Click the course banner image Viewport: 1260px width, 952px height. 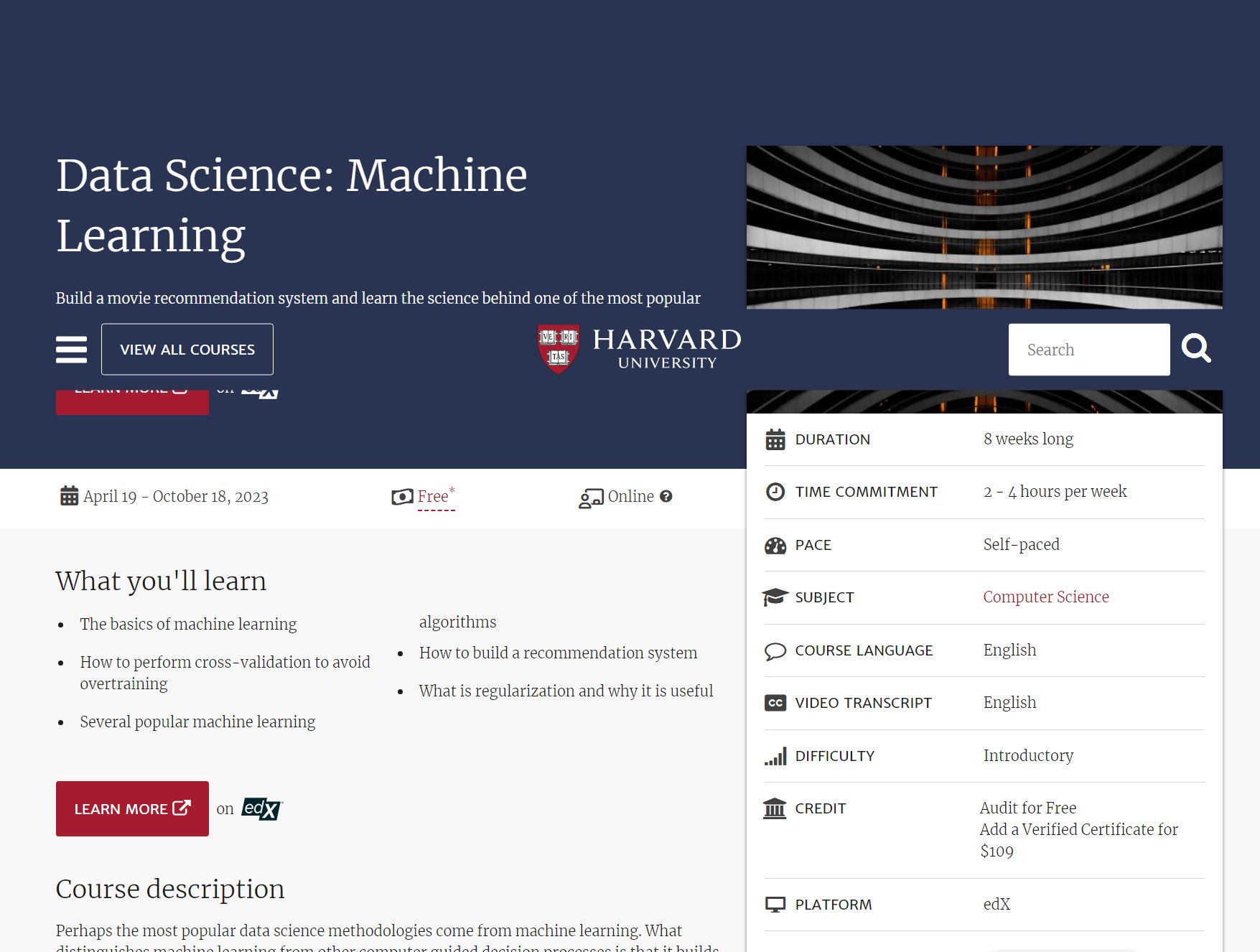[x=984, y=228]
